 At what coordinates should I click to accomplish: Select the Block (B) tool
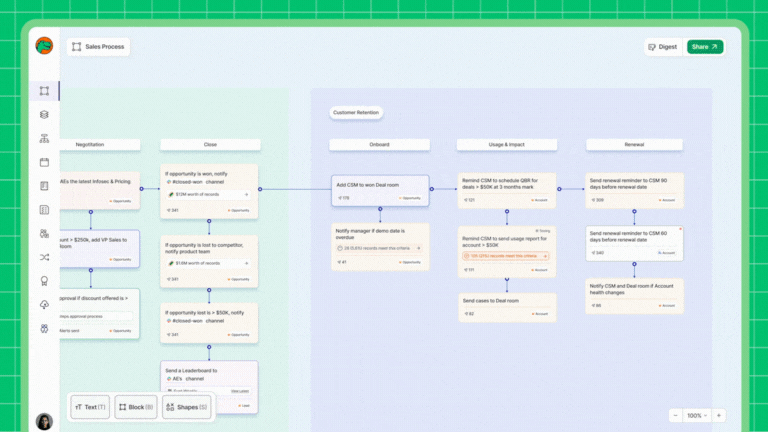pyautogui.click(x=135, y=407)
